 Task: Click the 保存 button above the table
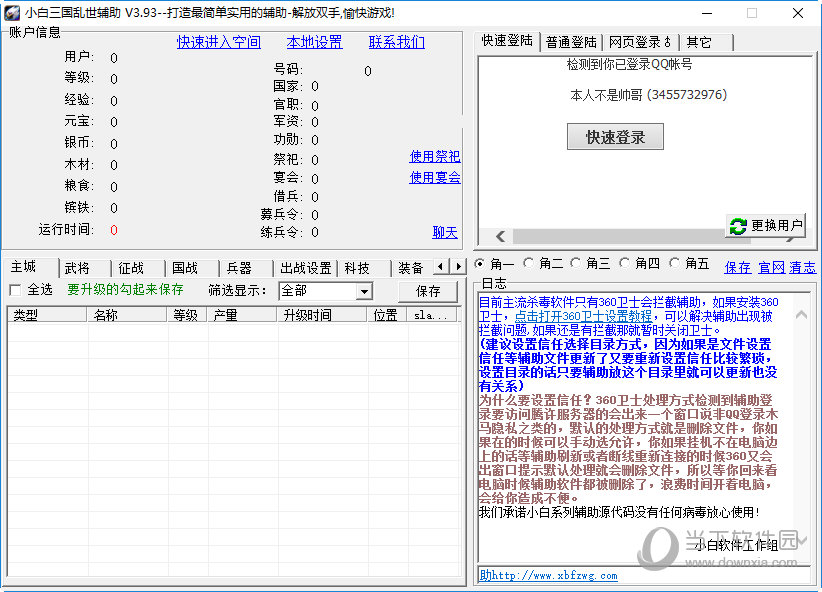click(x=428, y=291)
